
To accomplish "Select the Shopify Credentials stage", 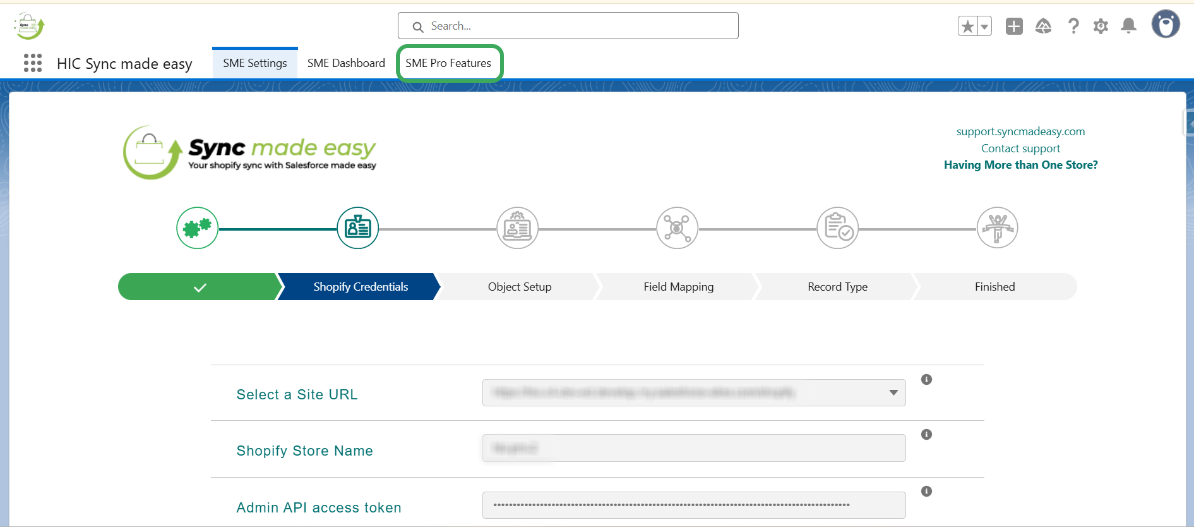I will 360,287.
